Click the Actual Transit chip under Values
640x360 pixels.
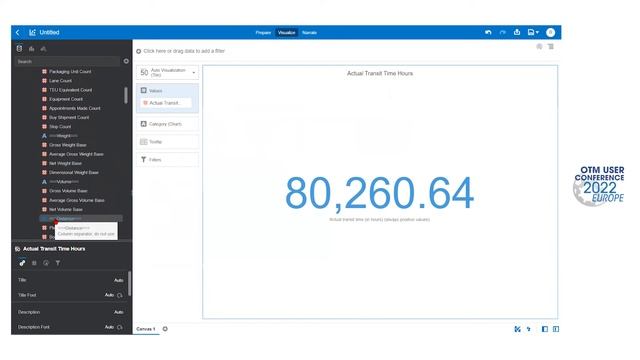pyautogui.click(x=165, y=103)
